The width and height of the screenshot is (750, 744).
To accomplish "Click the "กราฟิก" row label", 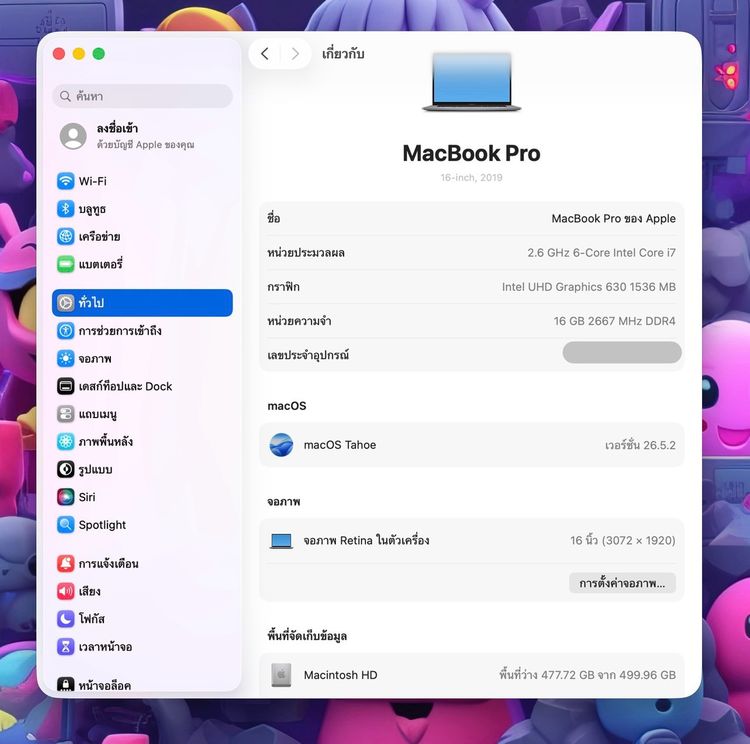I will [x=284, y=287].
